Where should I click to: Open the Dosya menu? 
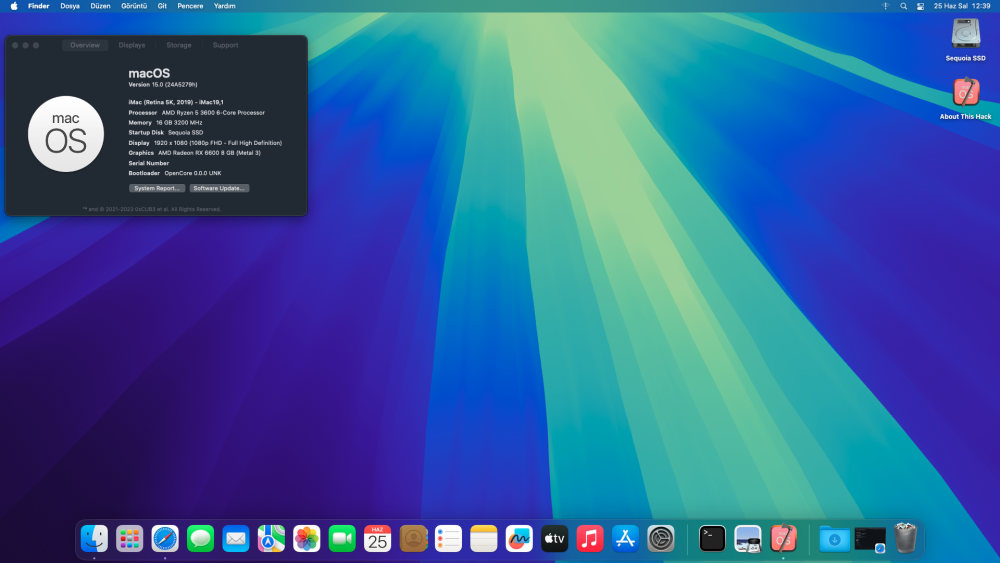70,6
